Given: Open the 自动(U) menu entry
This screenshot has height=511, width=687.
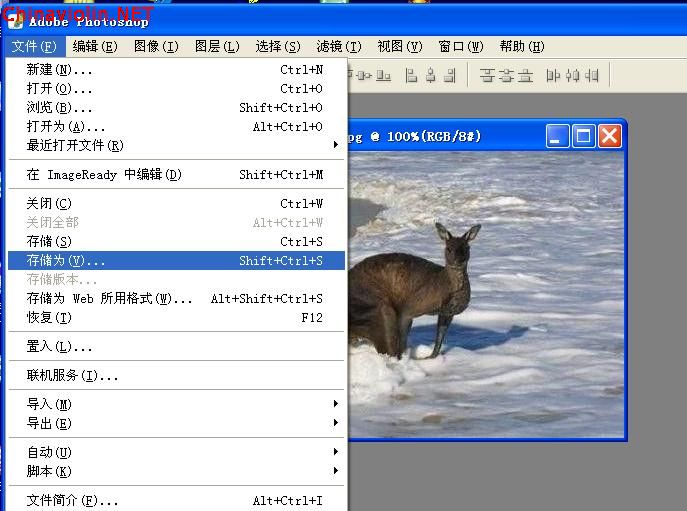Looking at the screenshot, I should tap(176, 452).
